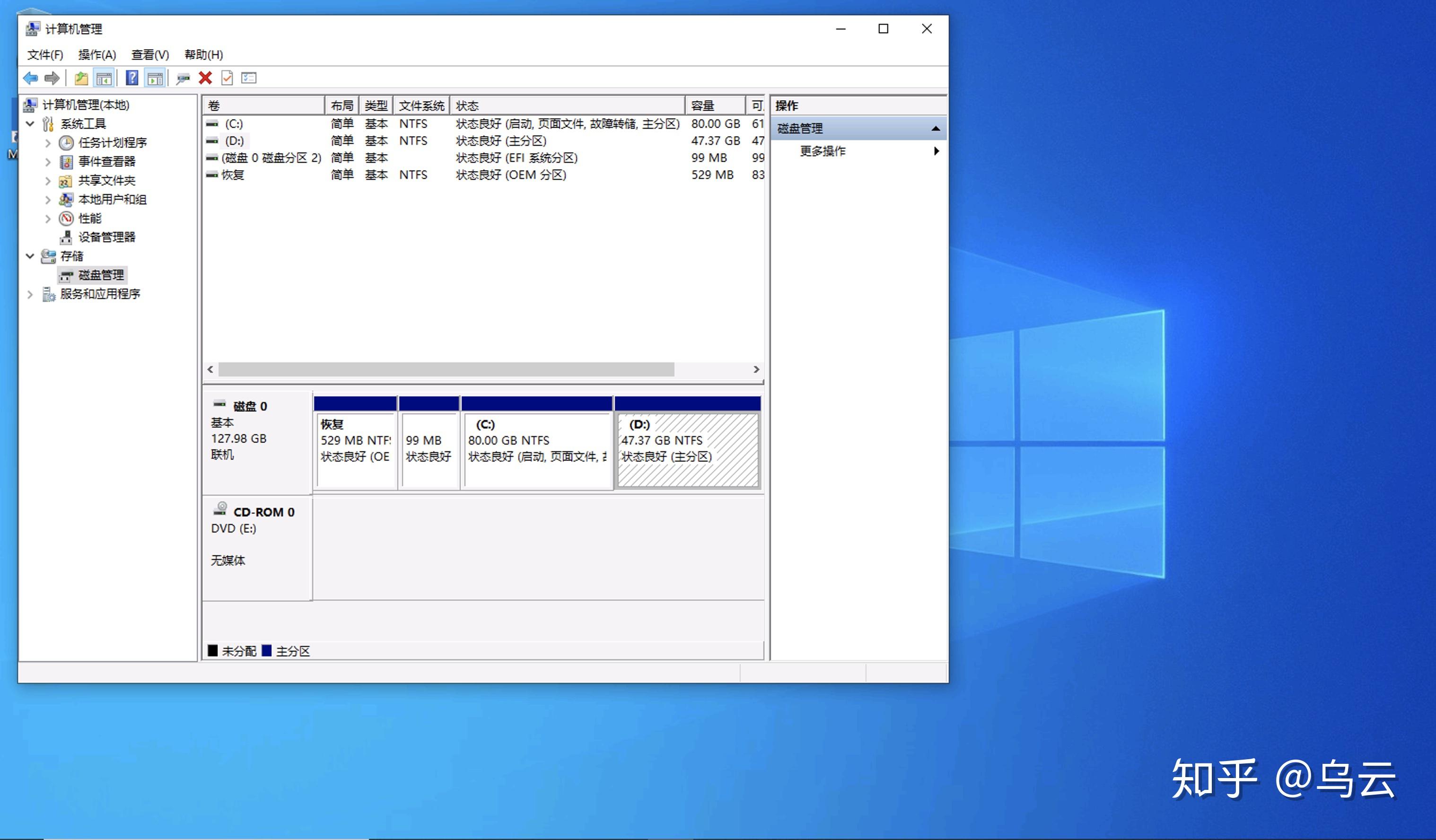1436x840 pixels.
Task: Select the 磁盘 0 磁盘分区 2 row
Action: [x=483, y=158]
